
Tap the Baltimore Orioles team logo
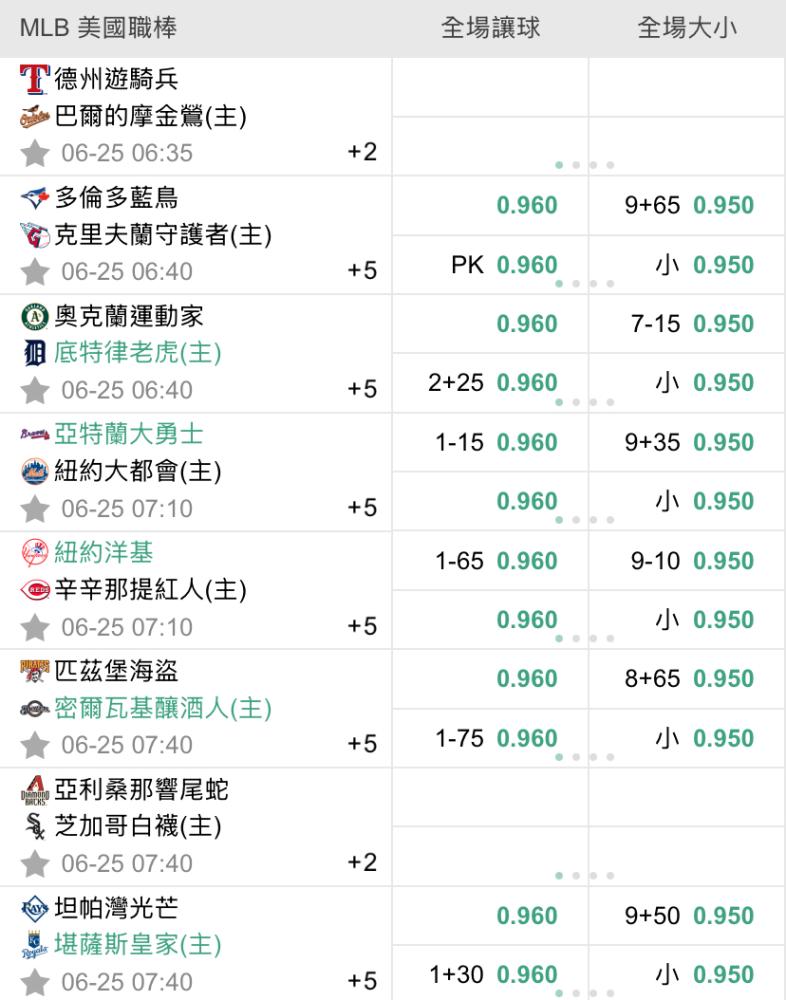click(x=34, y=116)
